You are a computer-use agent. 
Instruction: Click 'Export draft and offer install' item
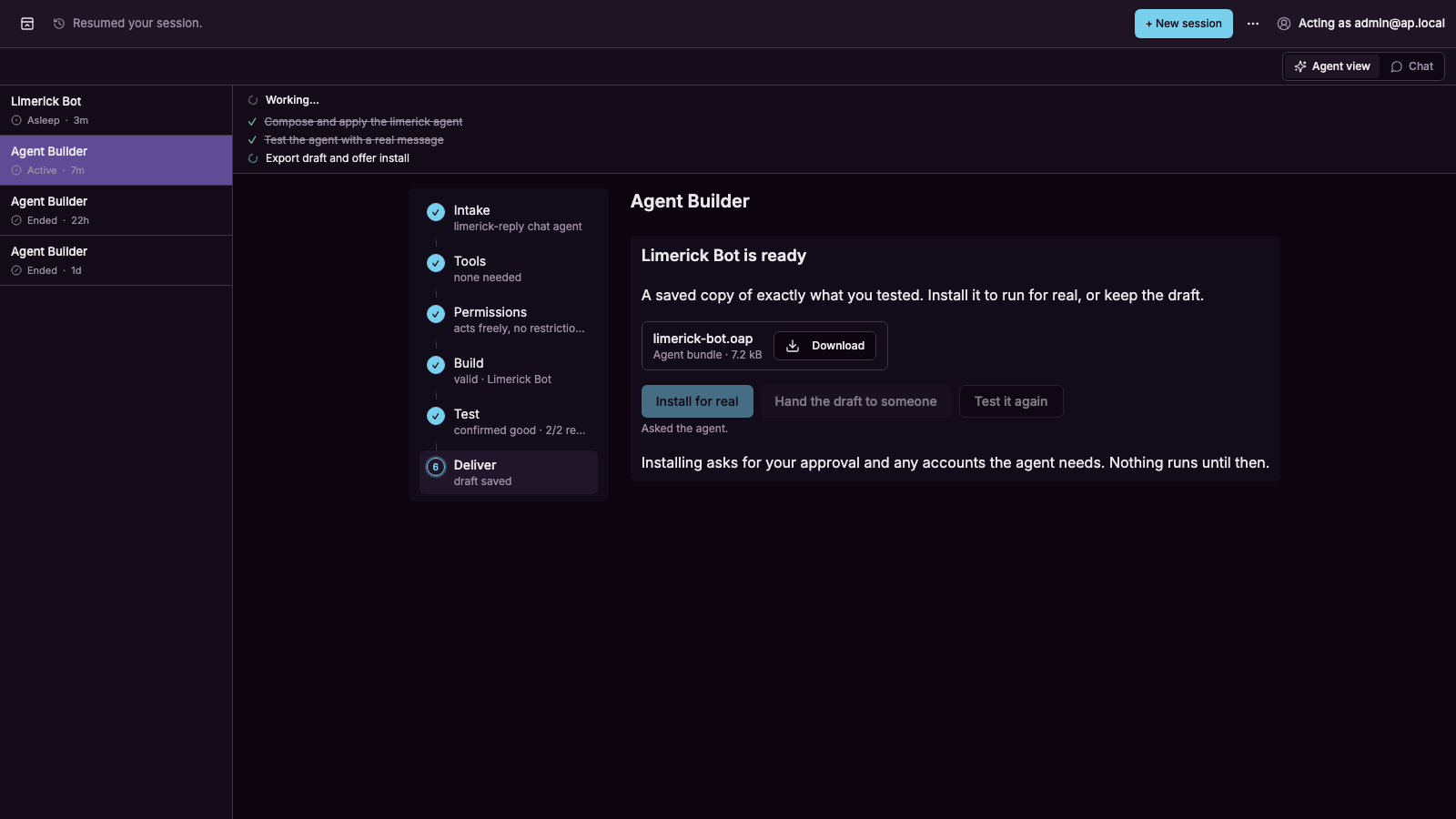coord(338,158)
